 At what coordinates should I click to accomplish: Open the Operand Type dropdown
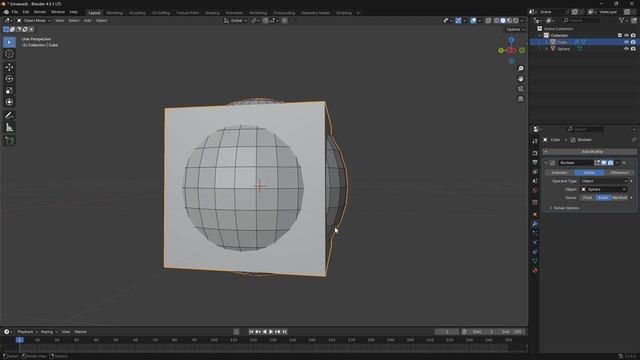pos(604,181)
